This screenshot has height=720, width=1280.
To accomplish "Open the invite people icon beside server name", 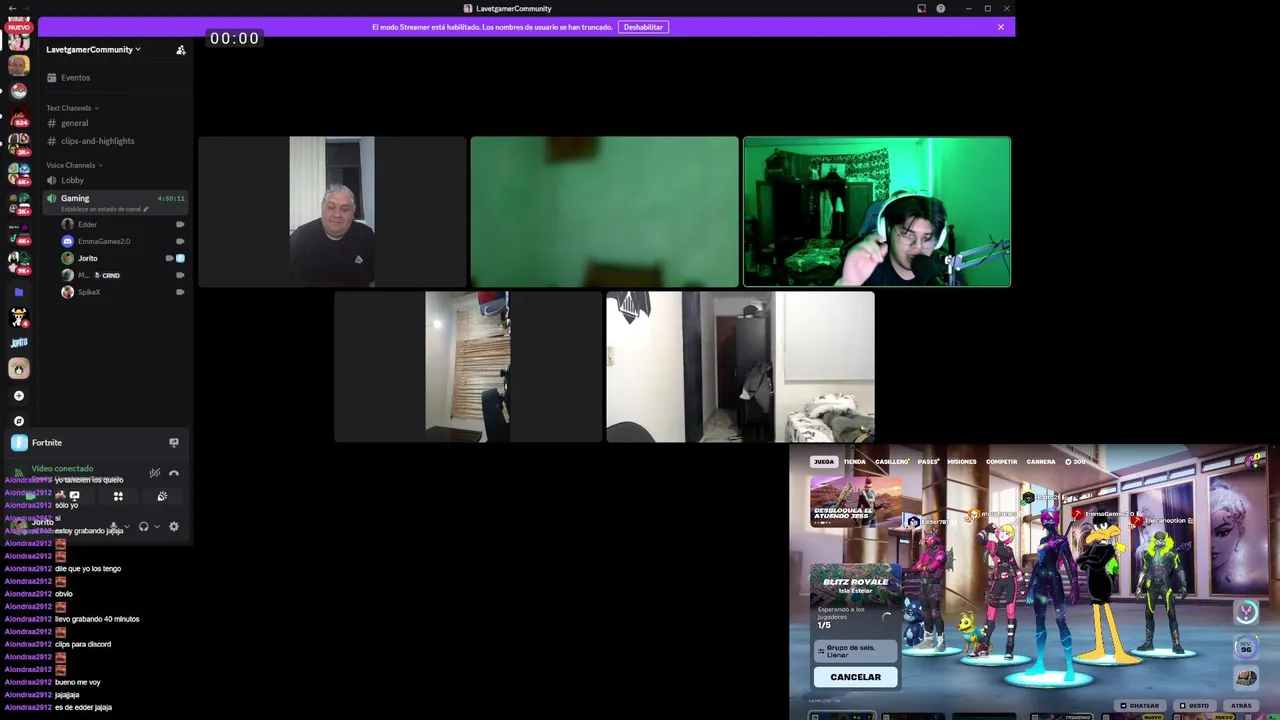I will coord(181,49).
